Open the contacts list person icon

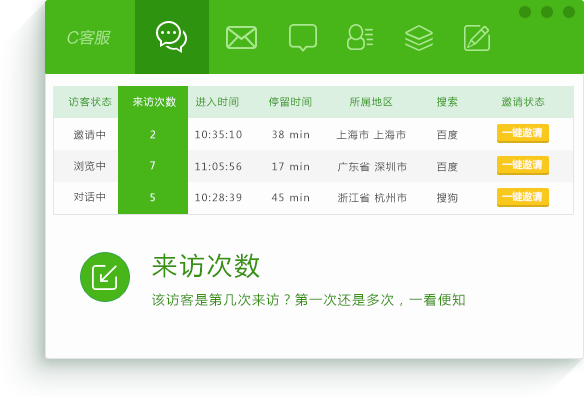tap(360, 37)
